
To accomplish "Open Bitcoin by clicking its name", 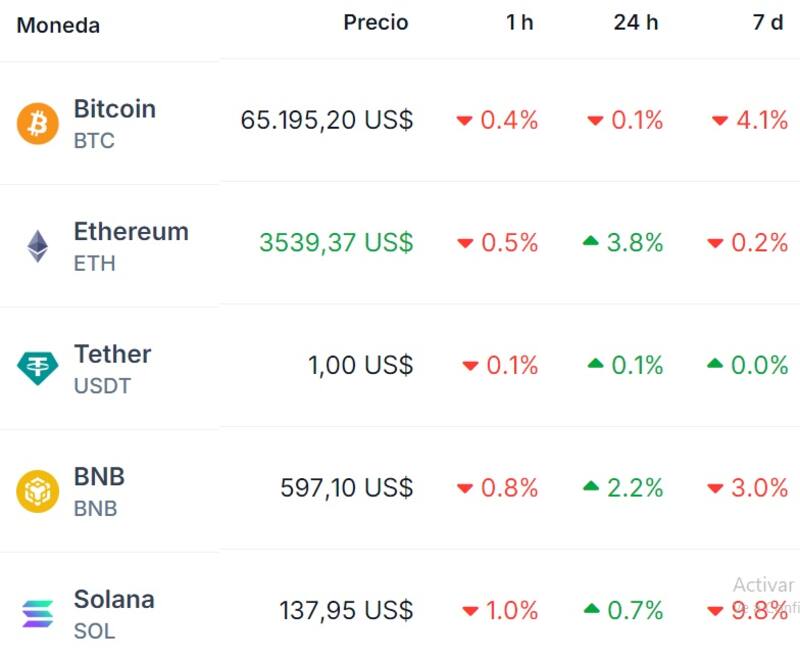I will click(x=114, y=109).
